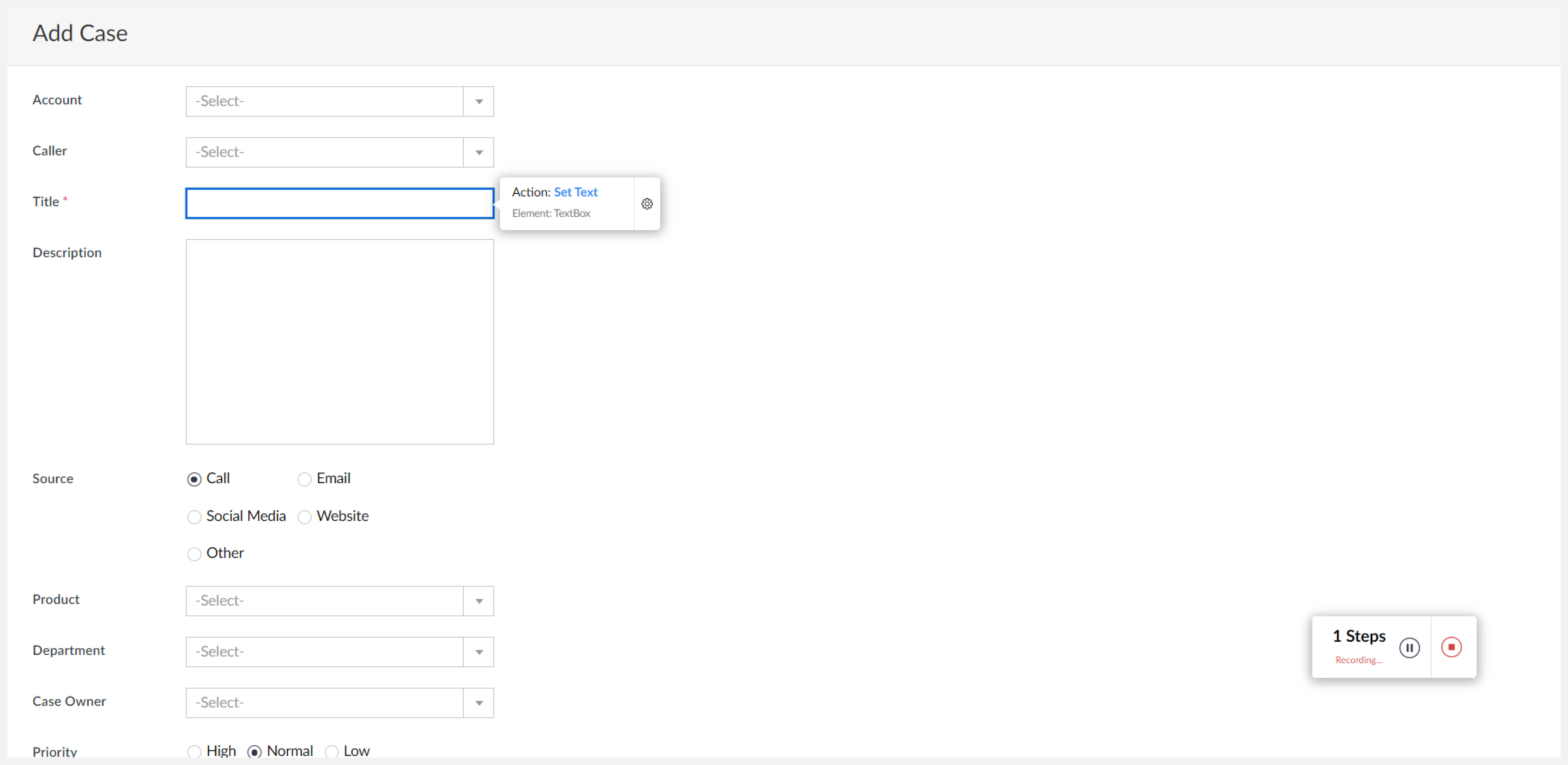This screenshot has height=765, width=1568.
Task: Pause the step recording
Action: [1410, 647]
